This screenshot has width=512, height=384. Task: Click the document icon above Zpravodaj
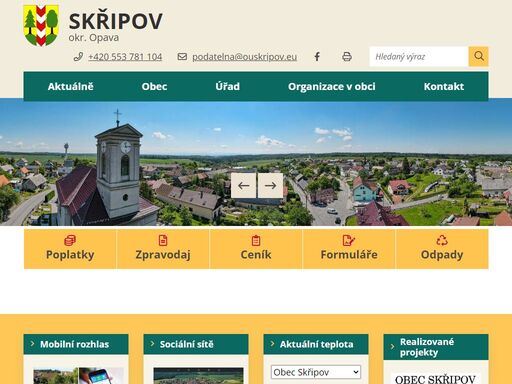163,240
